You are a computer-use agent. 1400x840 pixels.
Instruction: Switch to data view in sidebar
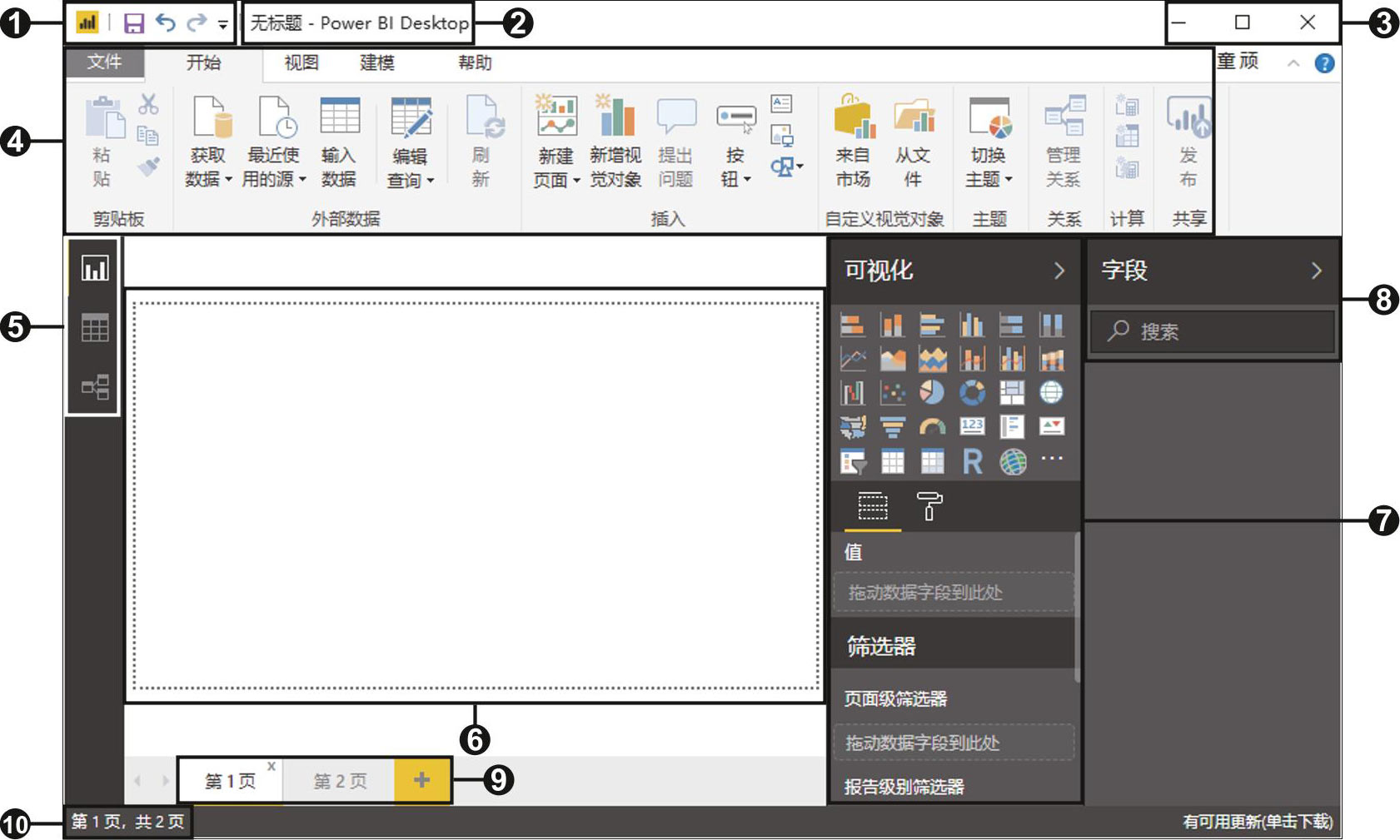[95, 327]
